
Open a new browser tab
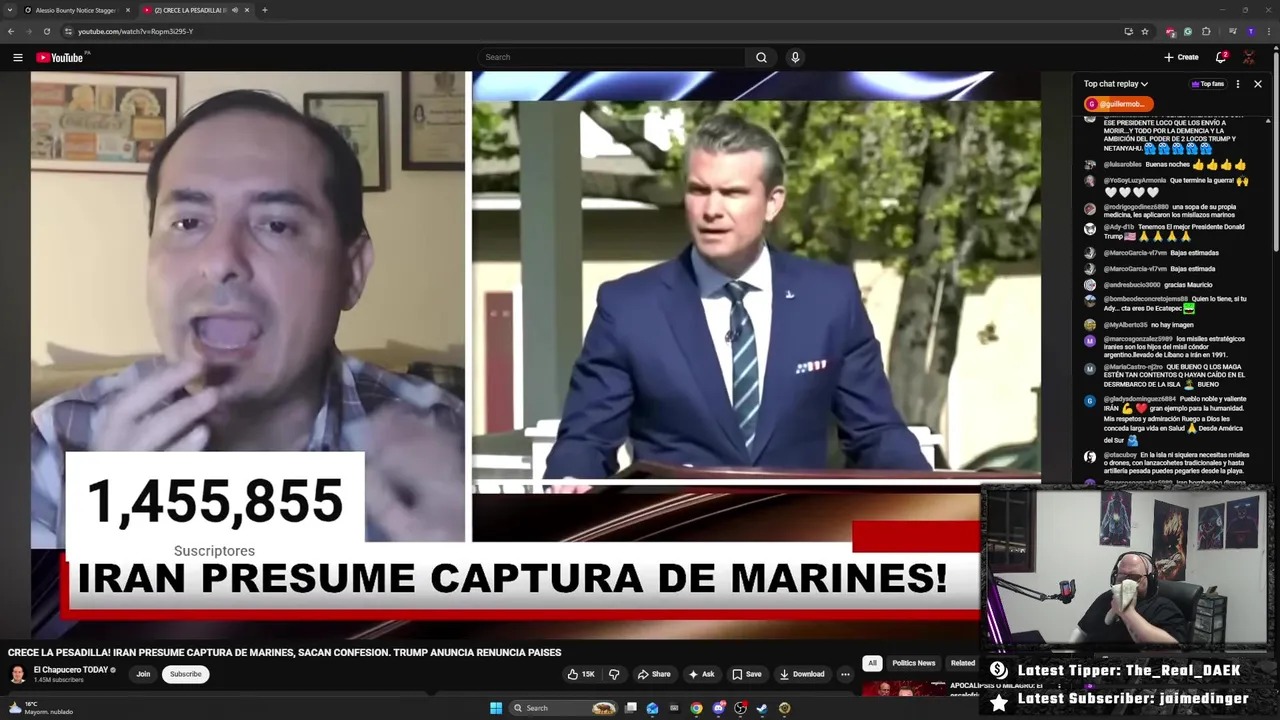click(265, 10)
